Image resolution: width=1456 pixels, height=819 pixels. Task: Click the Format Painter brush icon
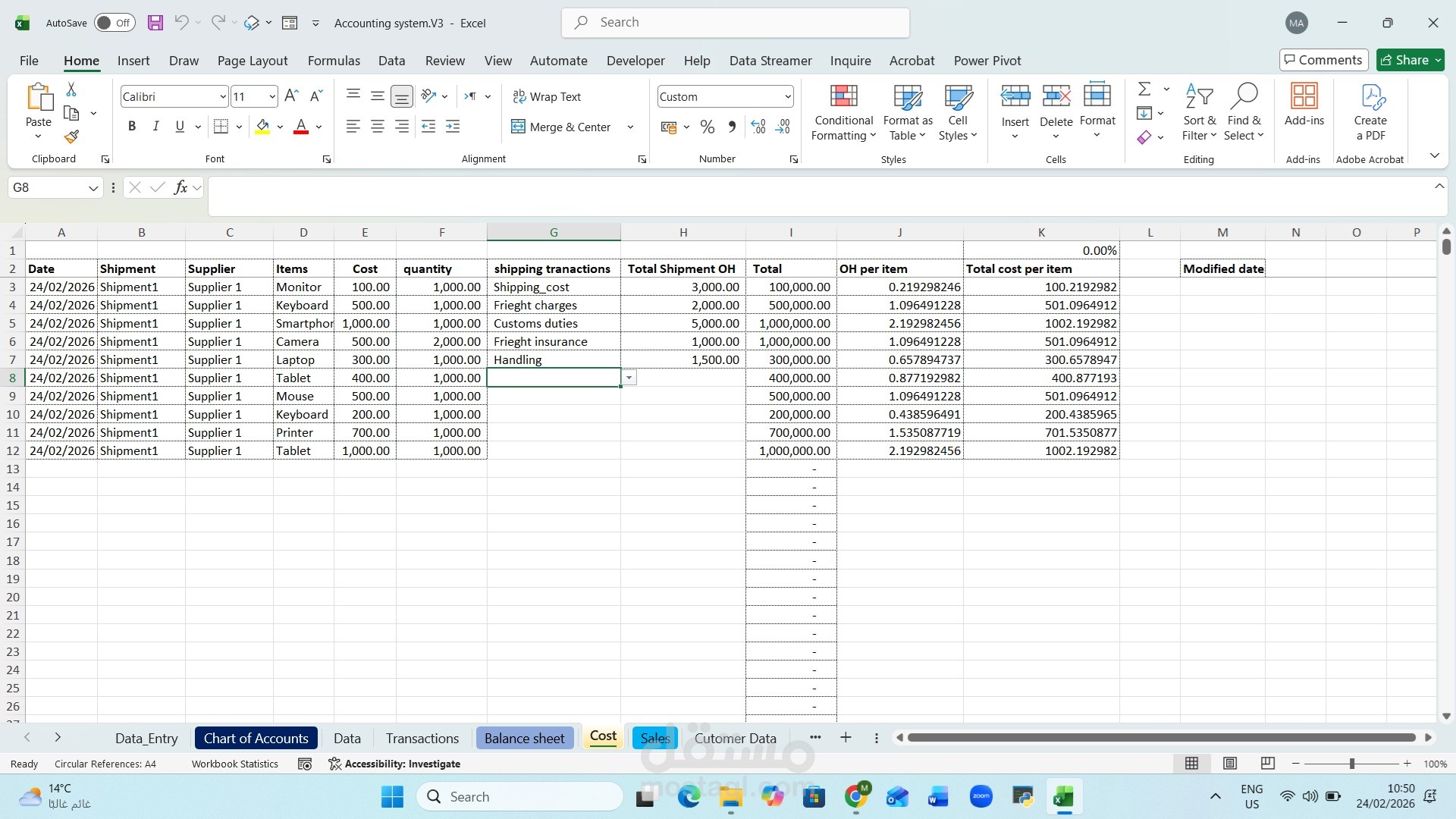(71, 137)
